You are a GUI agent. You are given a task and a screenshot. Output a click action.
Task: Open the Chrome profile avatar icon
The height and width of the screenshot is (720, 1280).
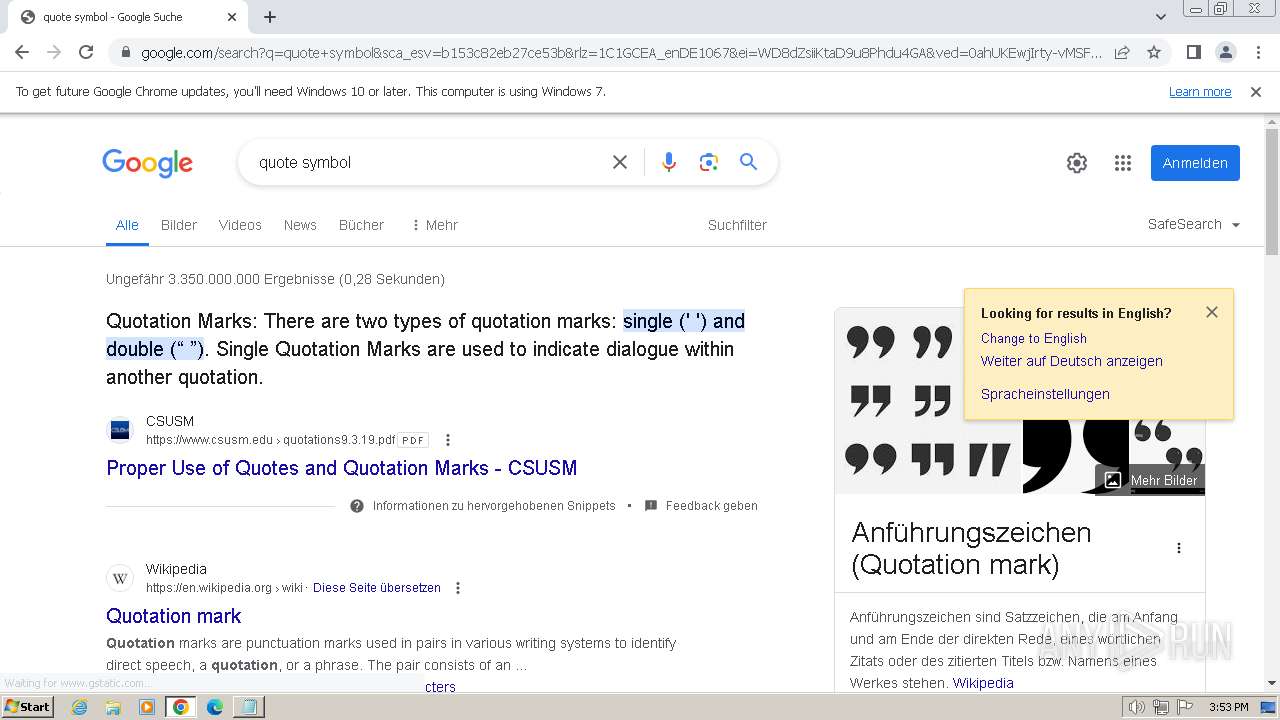(1225, 52)
